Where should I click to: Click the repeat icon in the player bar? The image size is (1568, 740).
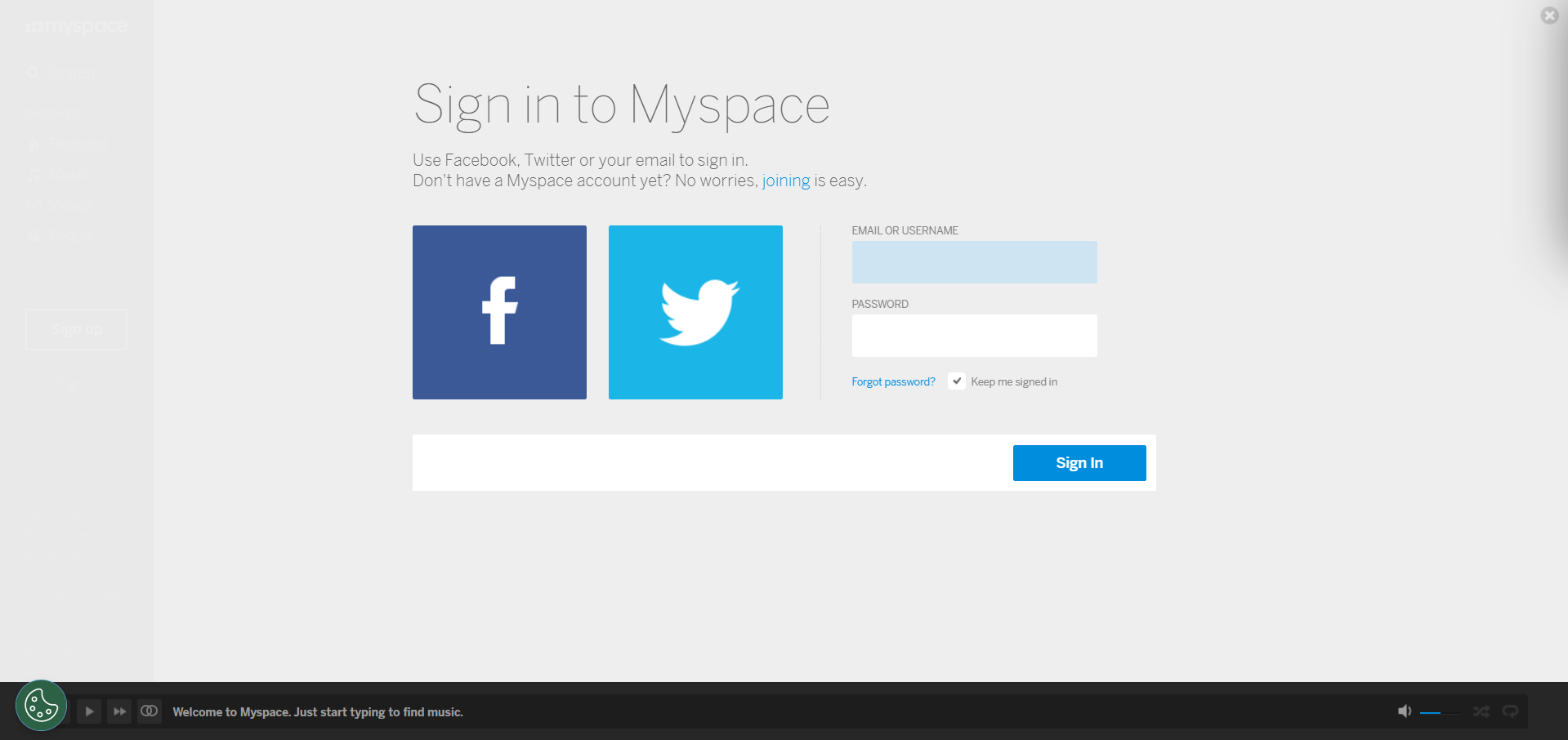tap(1511, 711)
